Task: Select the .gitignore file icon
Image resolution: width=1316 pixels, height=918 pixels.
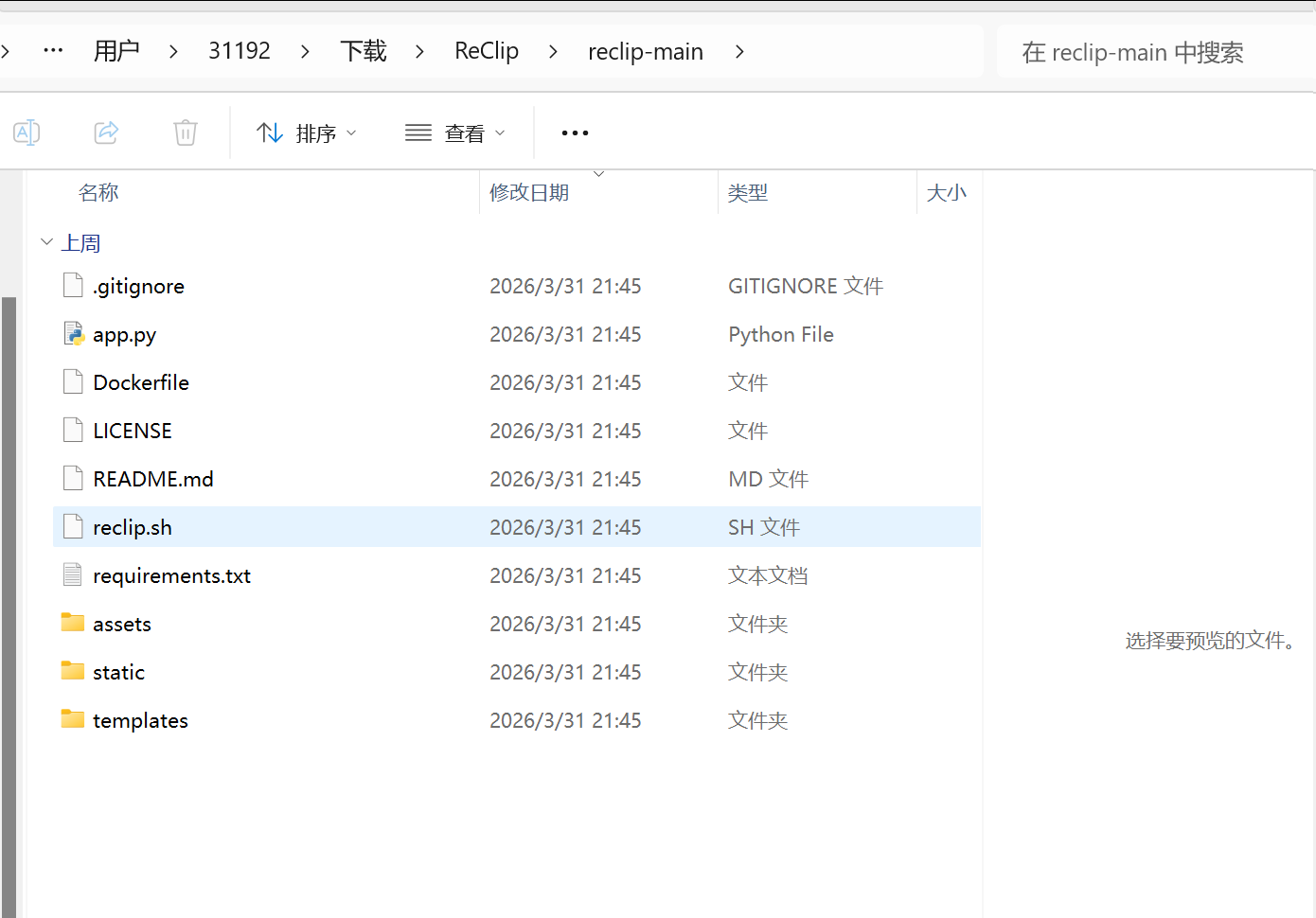Action: [x=73, y=285]
